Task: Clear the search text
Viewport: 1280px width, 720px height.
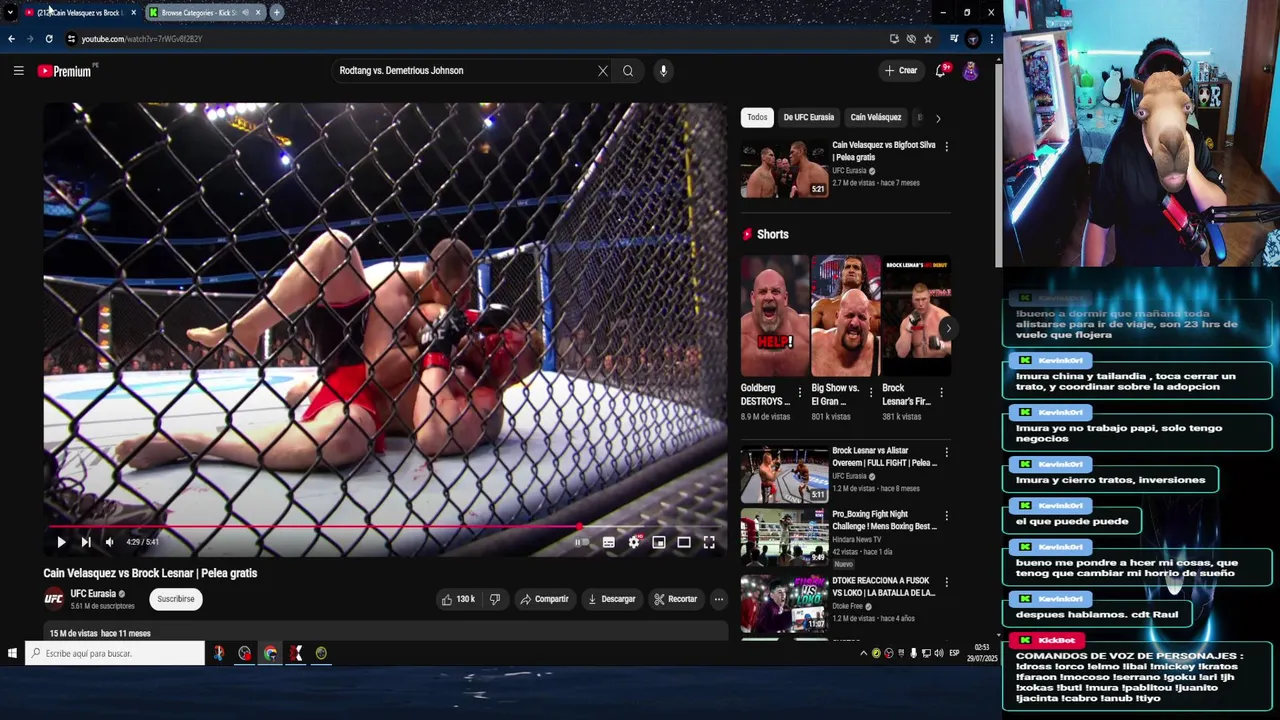Action: [x=603, y=71]
